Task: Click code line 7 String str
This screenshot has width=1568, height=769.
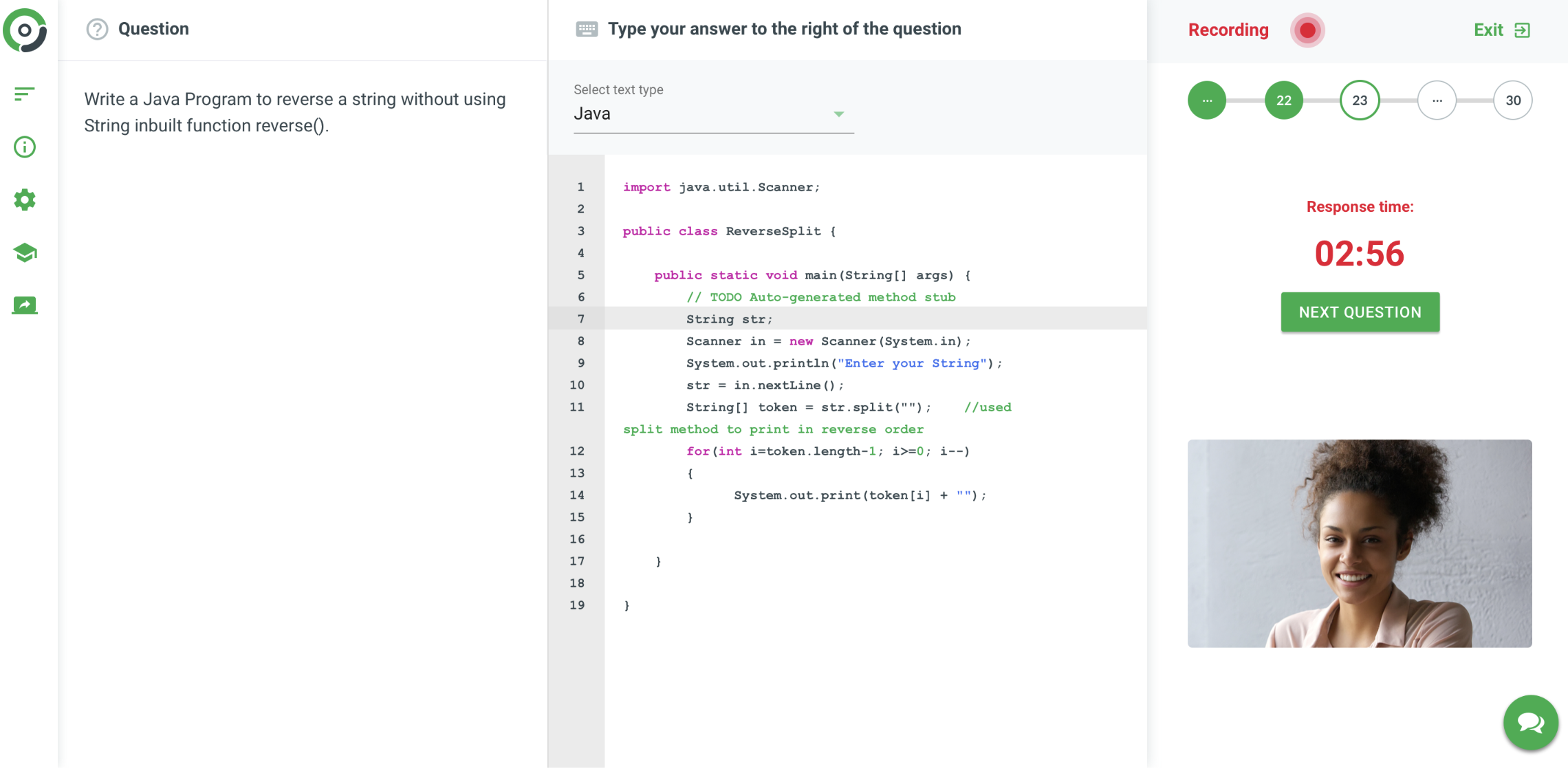Action: tap(729, 319)
